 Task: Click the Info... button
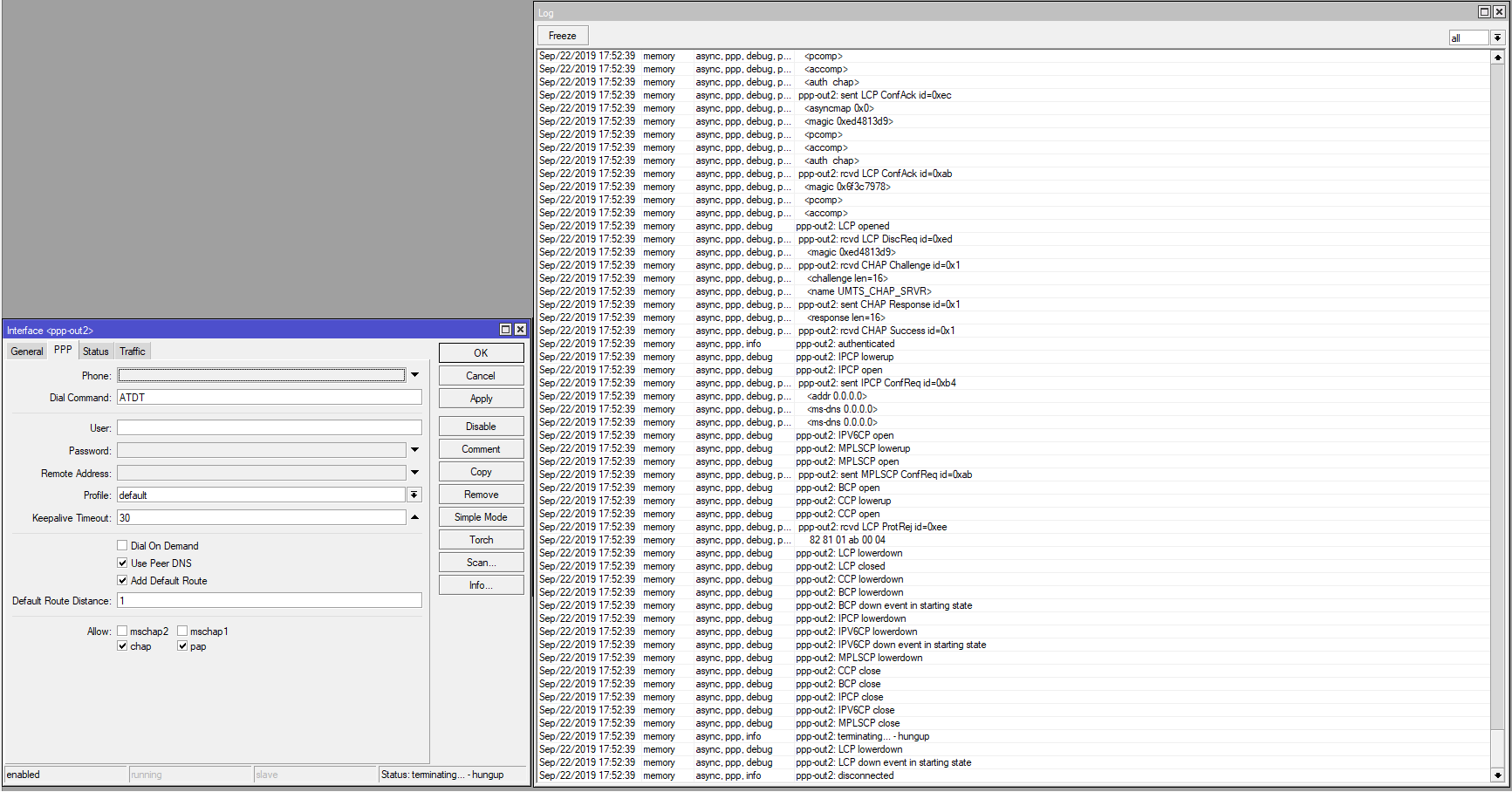481,585
